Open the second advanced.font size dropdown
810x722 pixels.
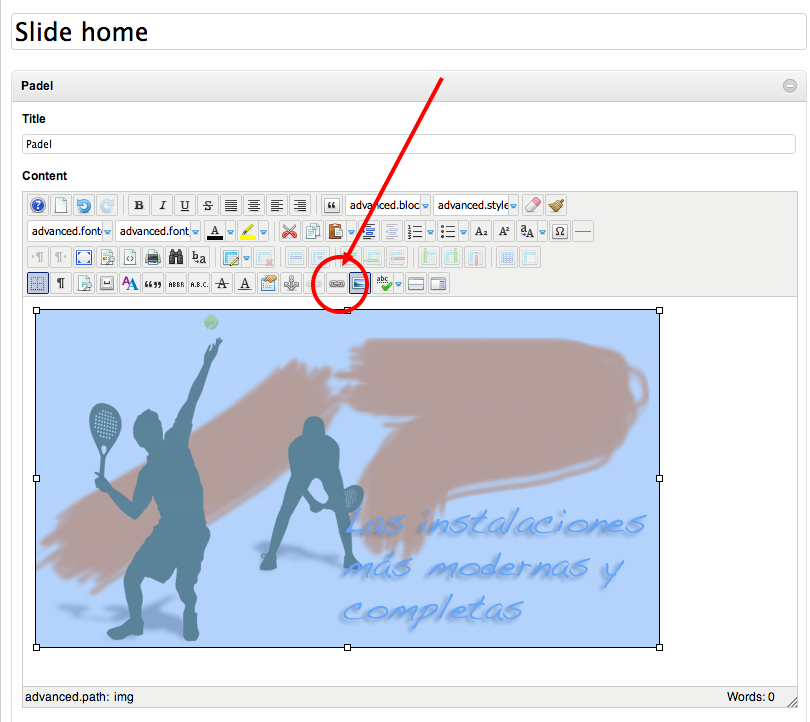click(x=158, y=231)
